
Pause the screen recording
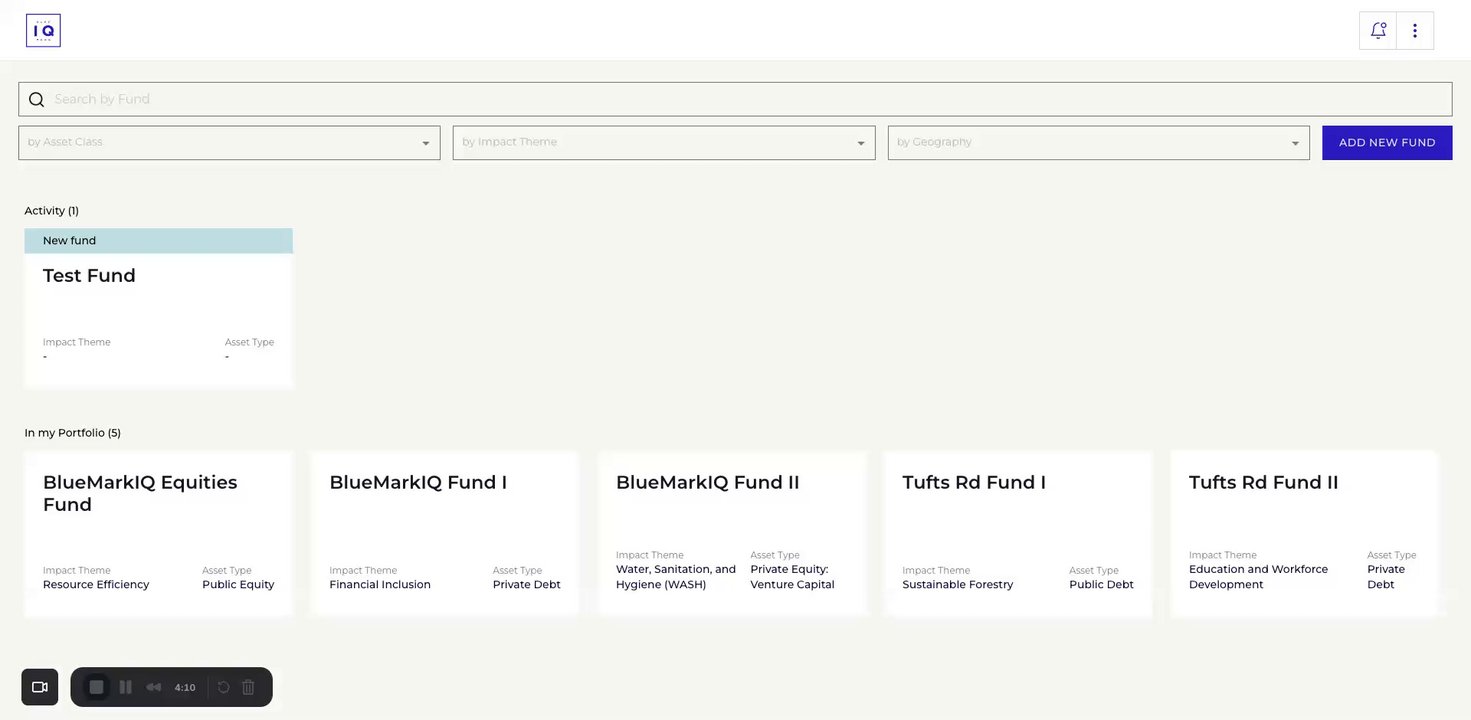point(126,687)
